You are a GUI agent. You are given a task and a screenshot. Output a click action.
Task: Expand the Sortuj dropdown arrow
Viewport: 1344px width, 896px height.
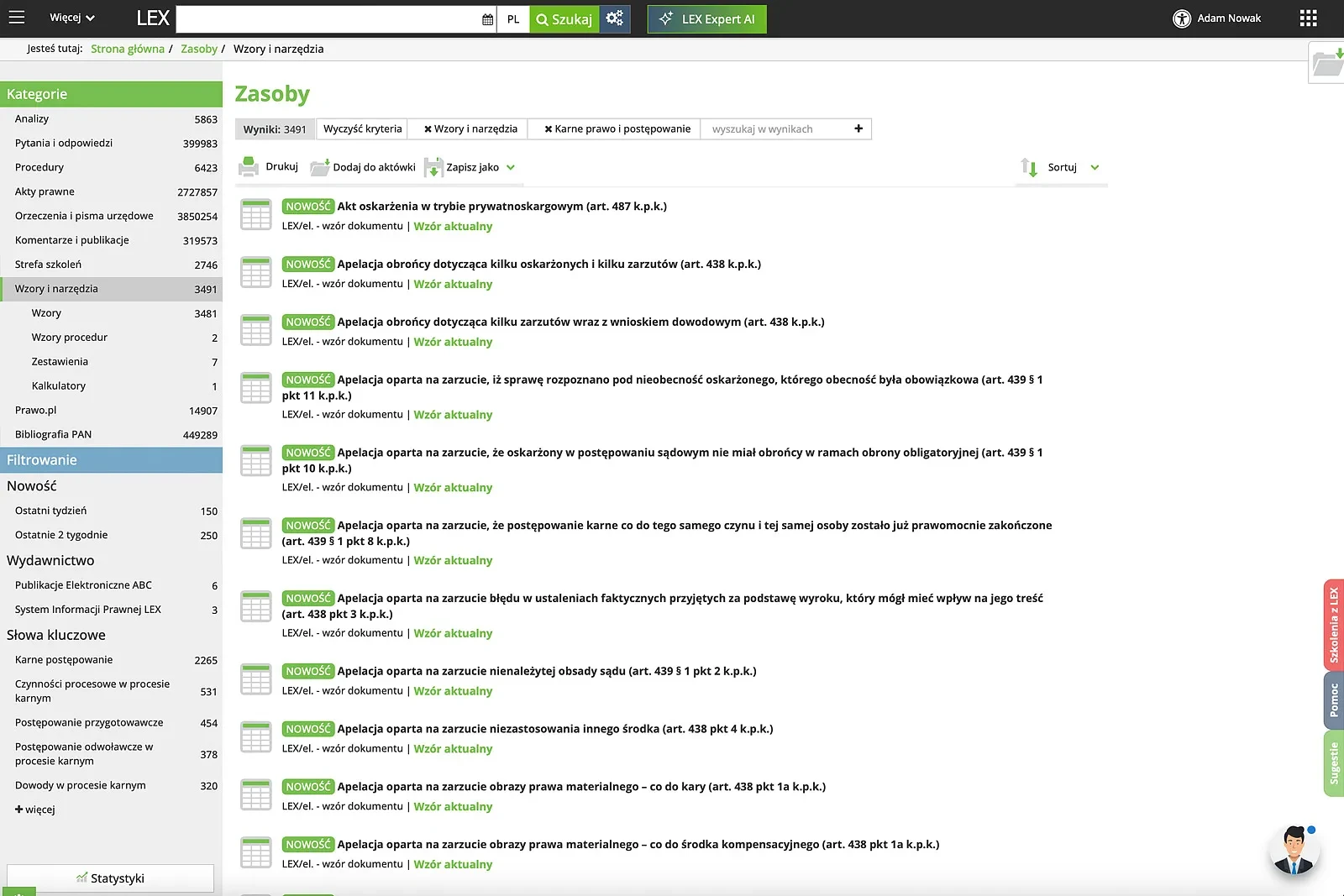(1095, 167)
